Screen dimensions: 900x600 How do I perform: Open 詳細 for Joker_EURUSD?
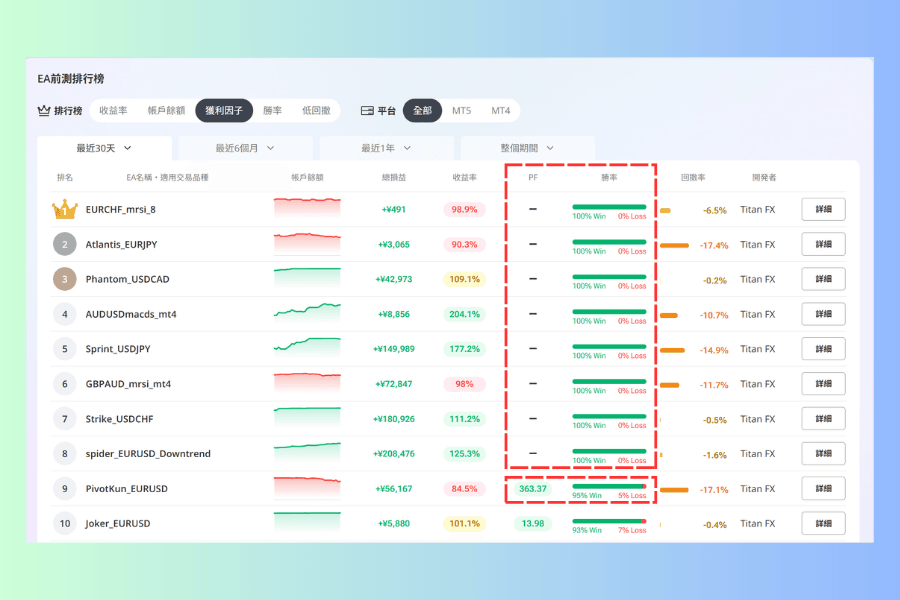(824, 523)
